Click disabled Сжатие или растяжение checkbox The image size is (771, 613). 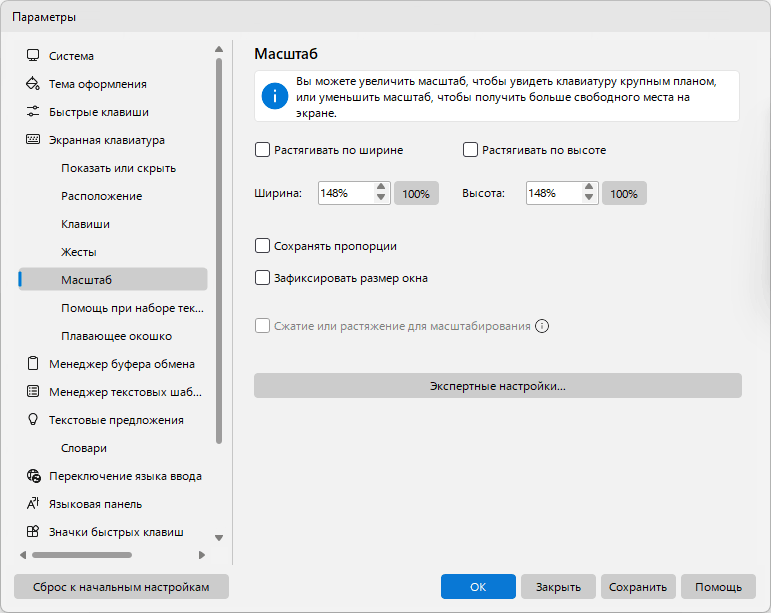(262, 325)
